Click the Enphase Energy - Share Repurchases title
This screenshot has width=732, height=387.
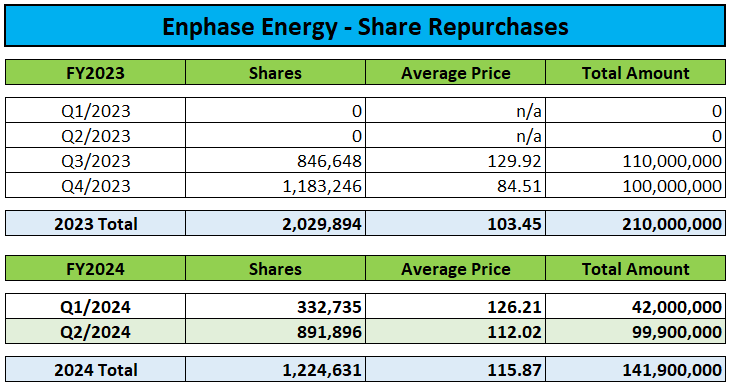(365, 26)
